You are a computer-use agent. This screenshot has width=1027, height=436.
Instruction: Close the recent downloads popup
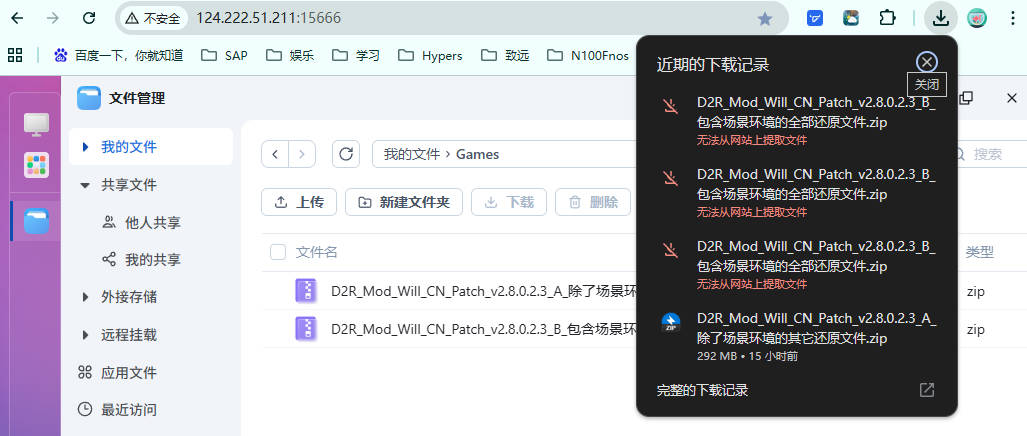click(926, 62)
